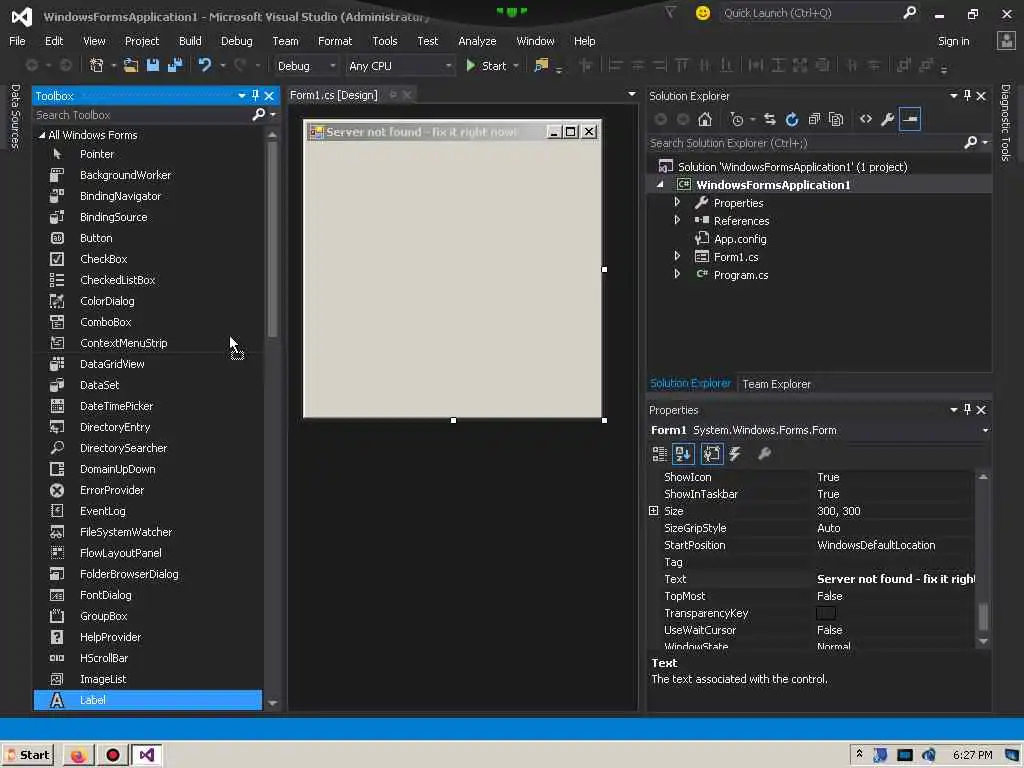Open the File menu
The height and width of the screenshot is (768, 1024).
(18, 41)
